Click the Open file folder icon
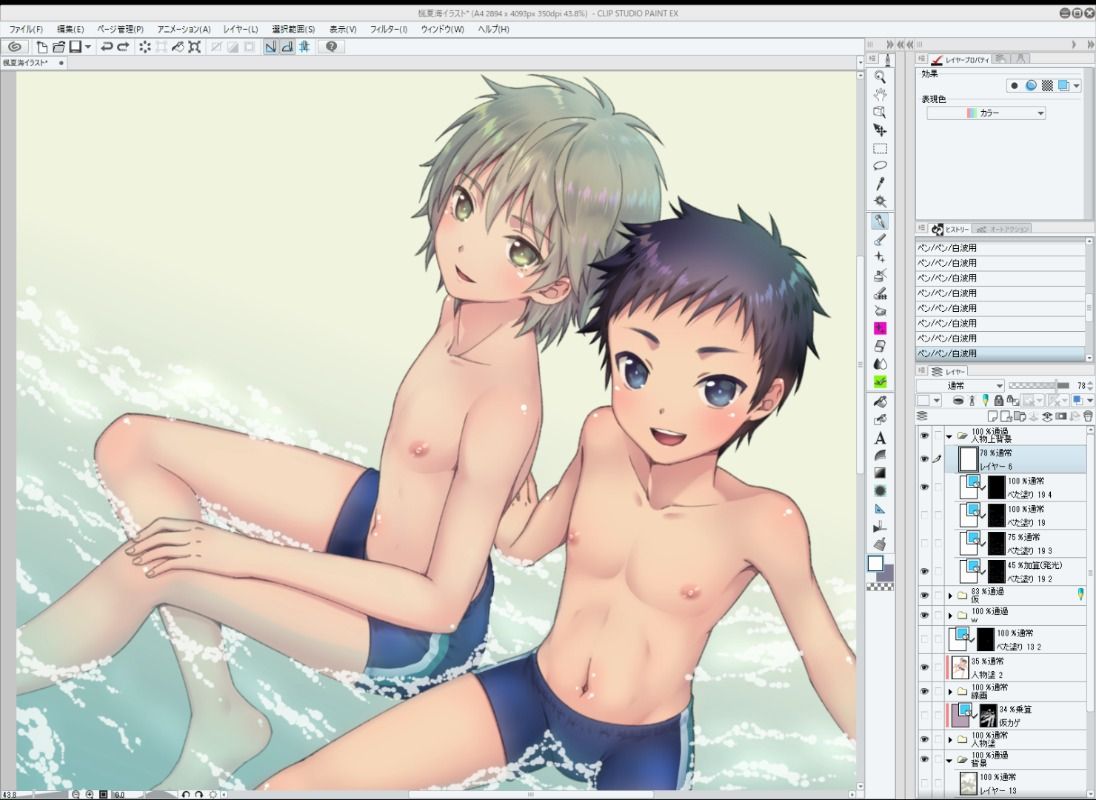 click(59, 47)
